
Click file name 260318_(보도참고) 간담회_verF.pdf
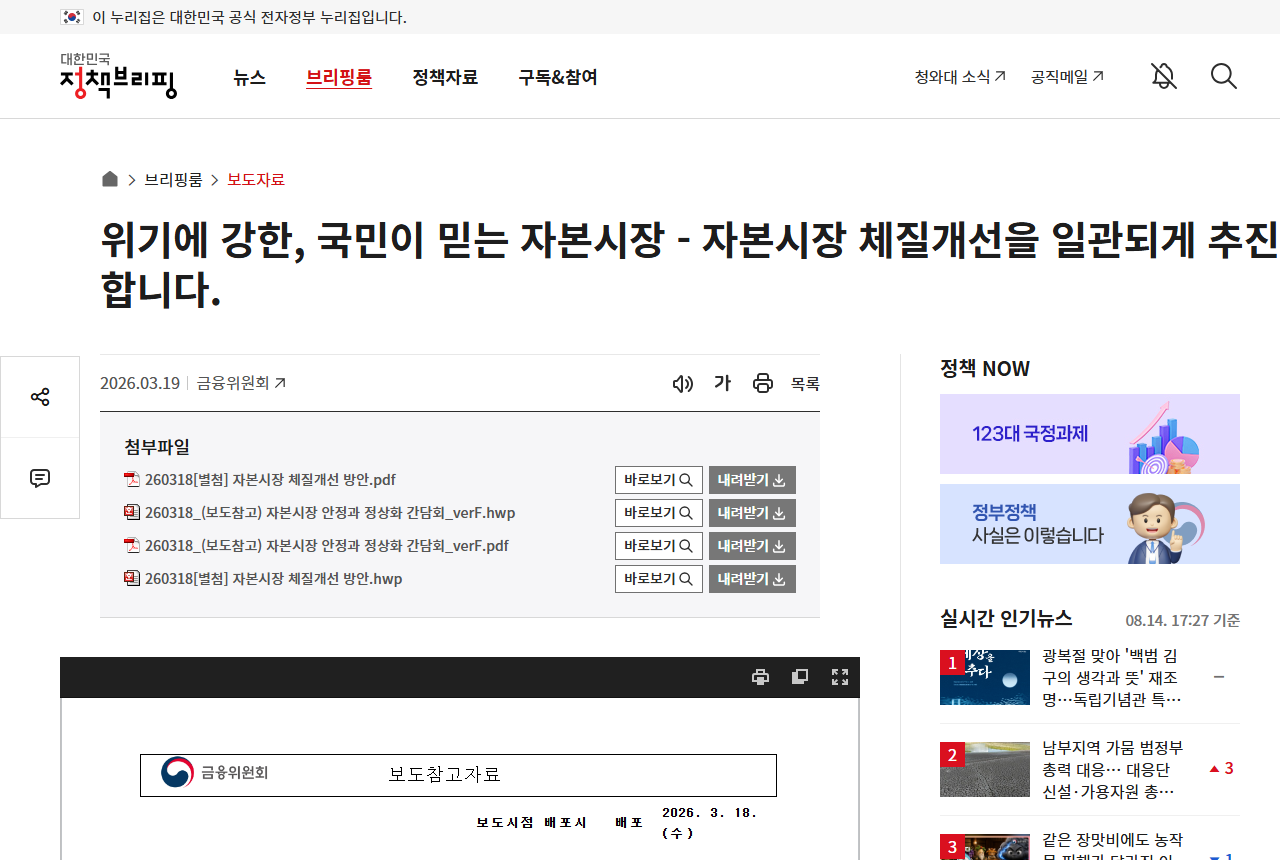point(327,546)
